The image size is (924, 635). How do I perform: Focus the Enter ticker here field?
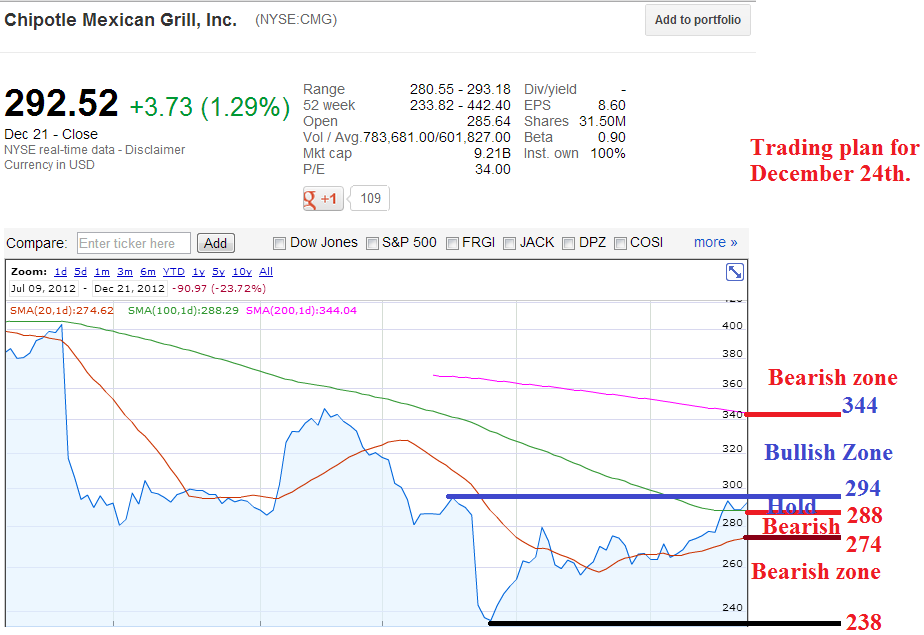tap(134, 243)
